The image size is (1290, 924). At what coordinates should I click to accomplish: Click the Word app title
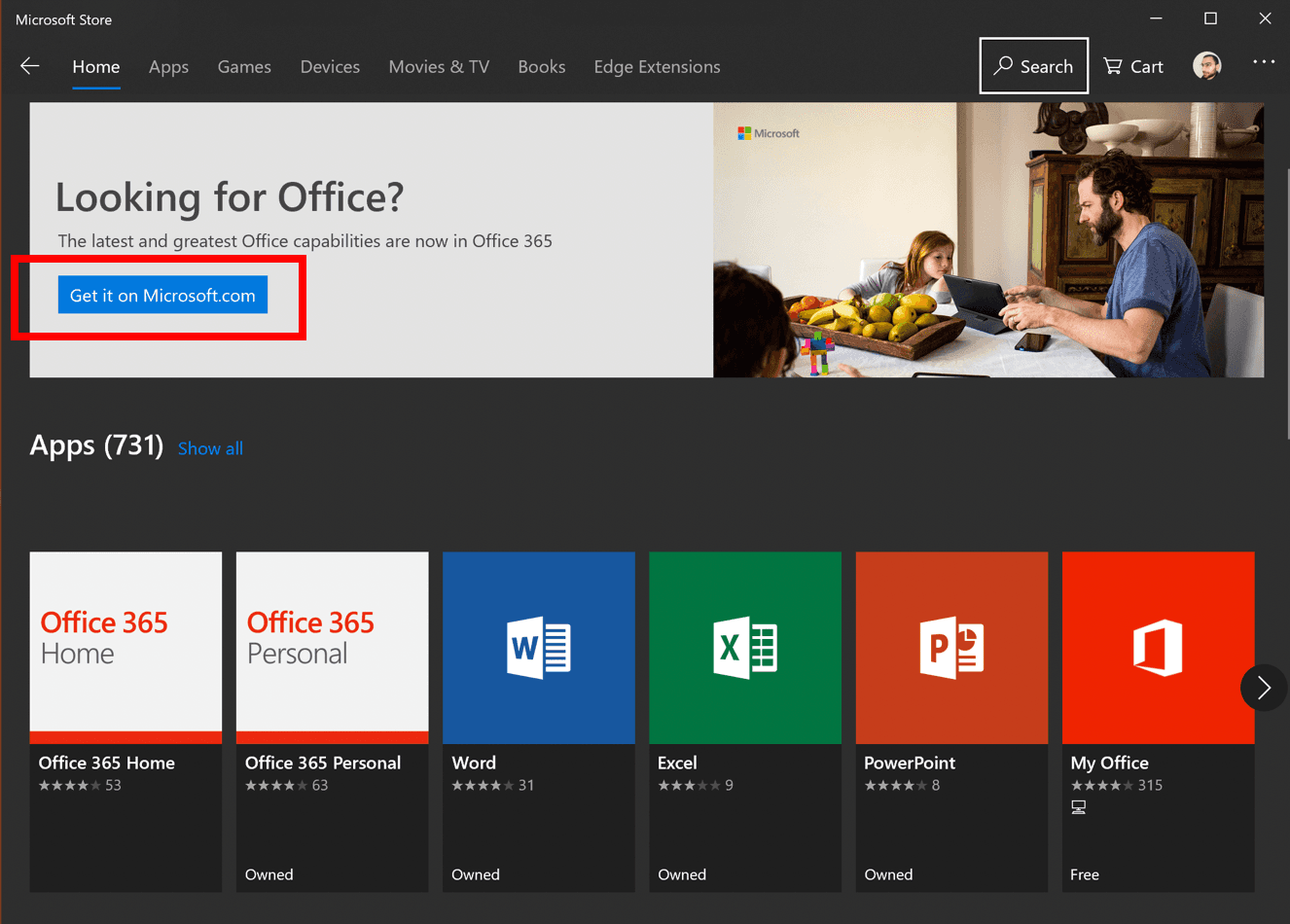474,763
